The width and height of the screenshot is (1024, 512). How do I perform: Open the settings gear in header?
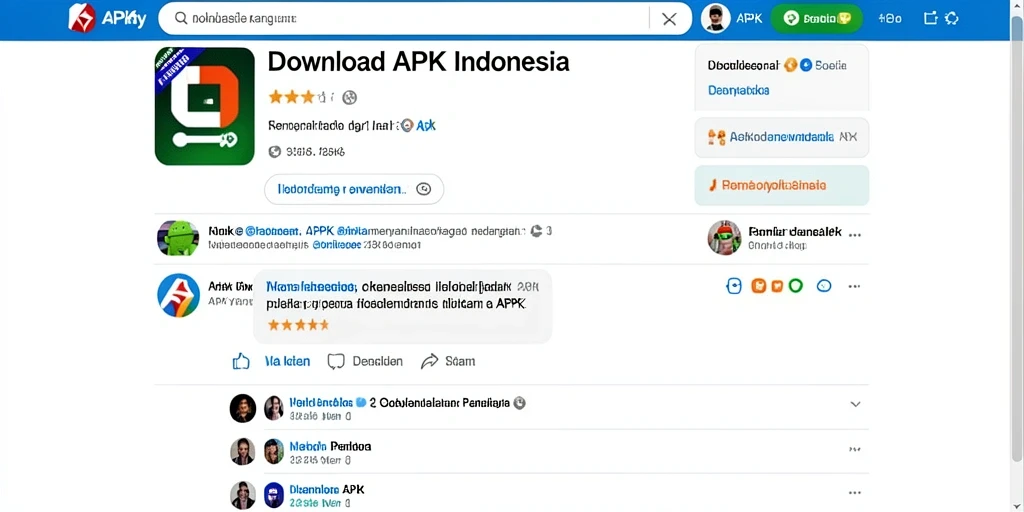pos(952,18)
